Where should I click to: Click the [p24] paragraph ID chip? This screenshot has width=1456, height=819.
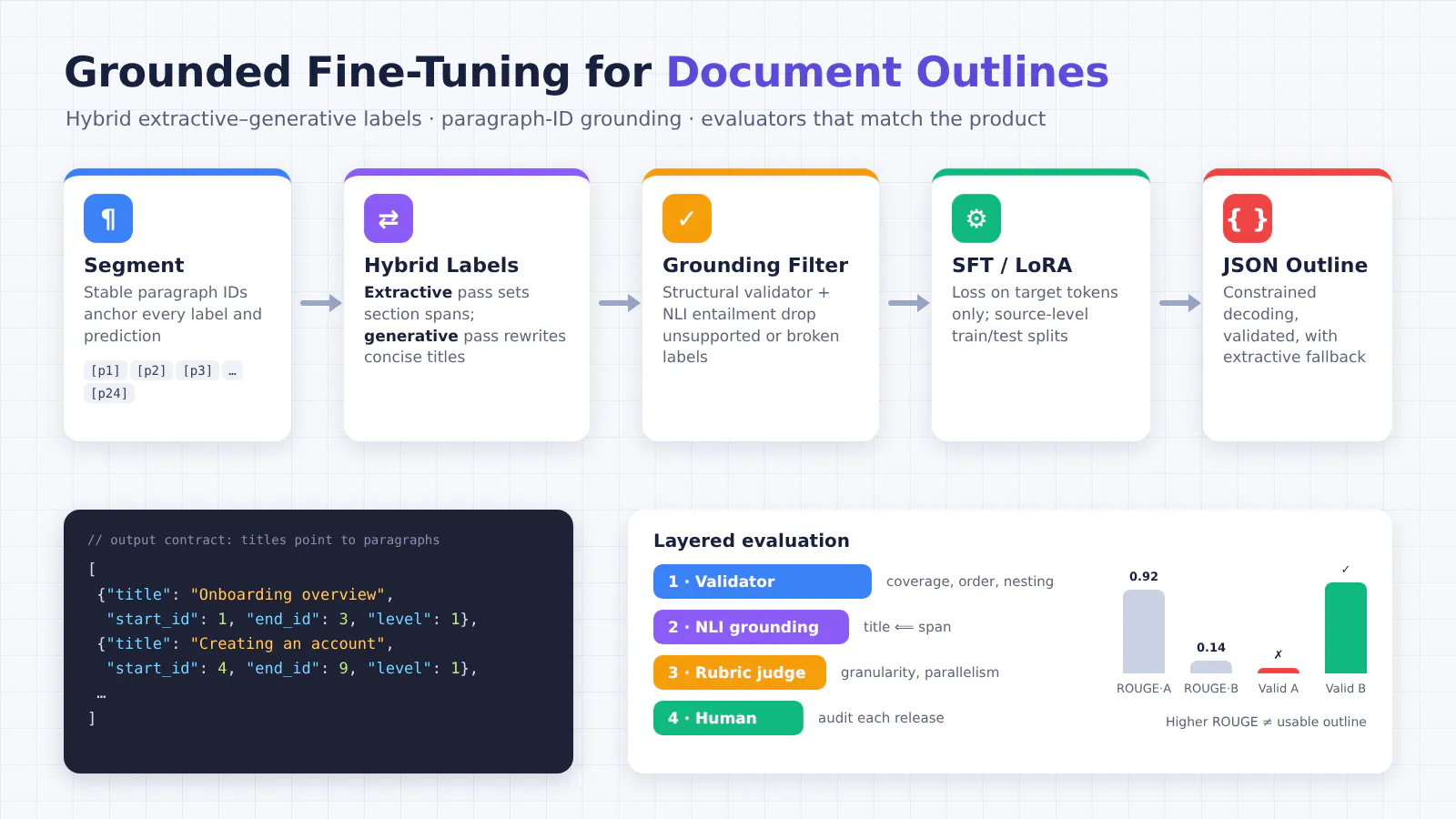click(109, 393)
